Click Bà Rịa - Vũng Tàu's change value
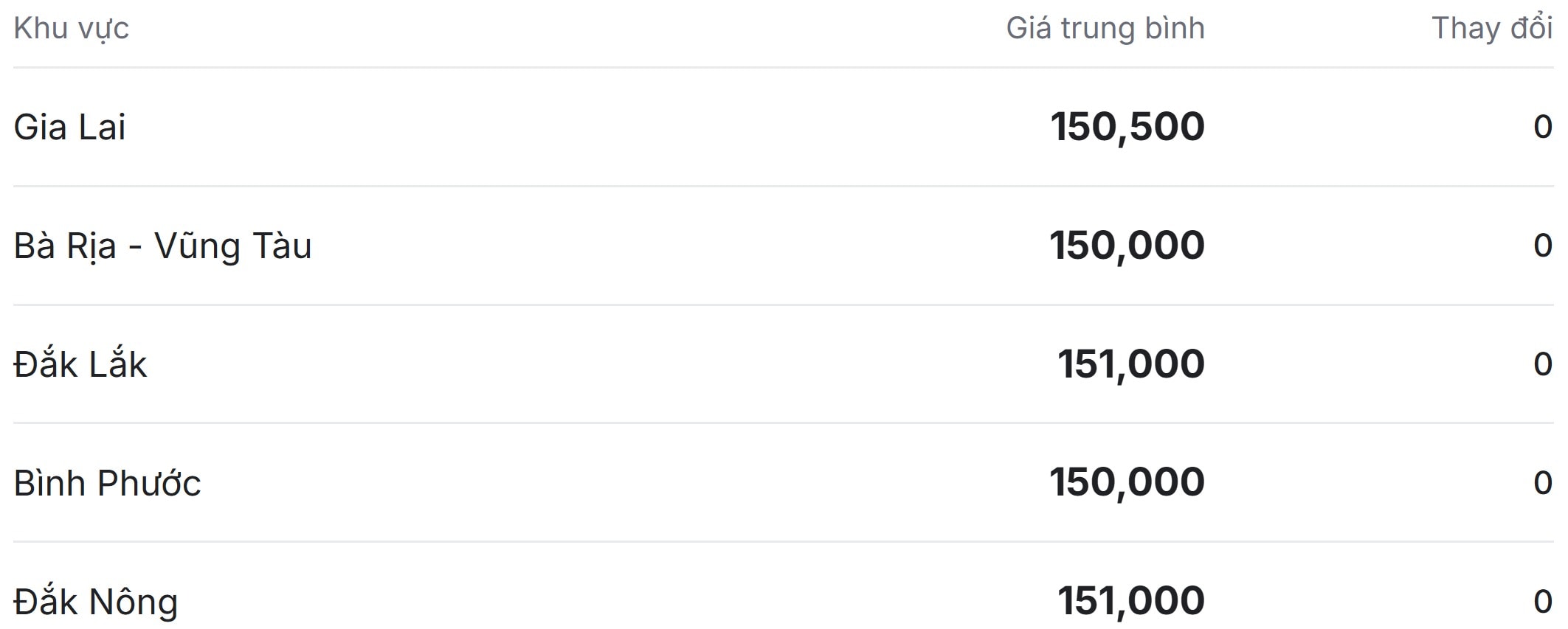The width and height of the screenshot is (1568, 629). coord(1542,246)
